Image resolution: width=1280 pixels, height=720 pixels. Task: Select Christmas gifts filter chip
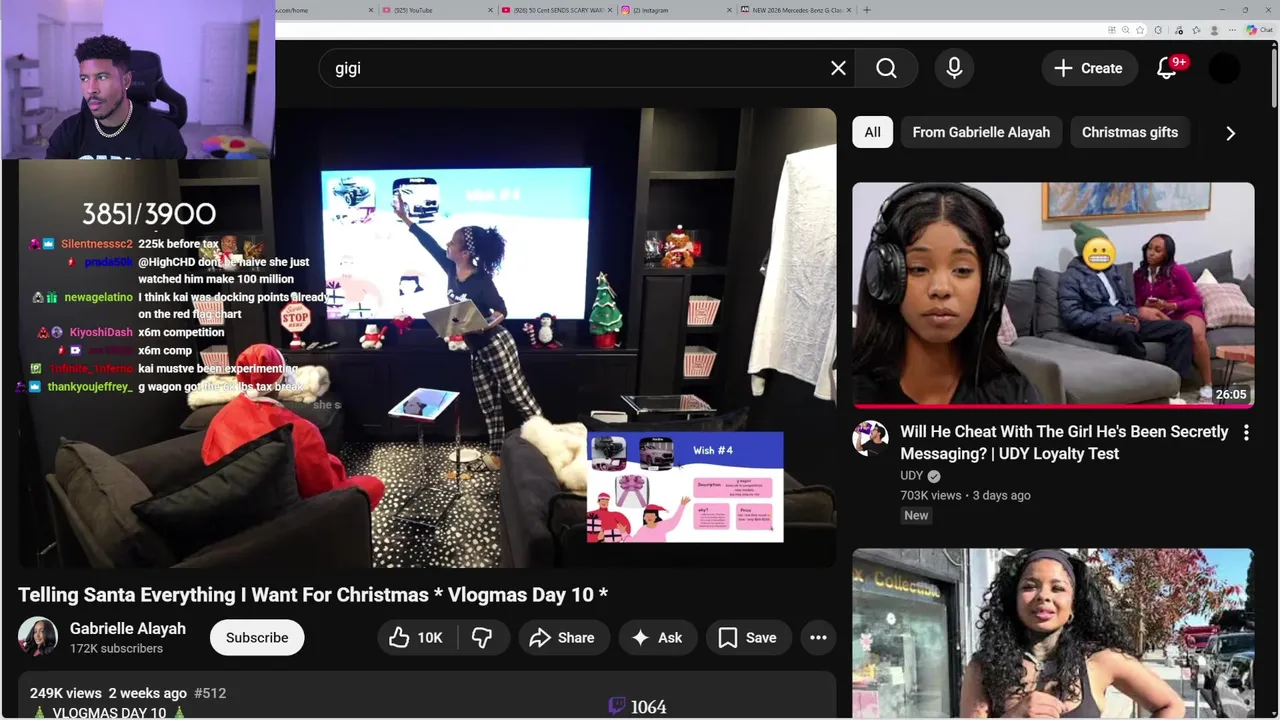1129,132
